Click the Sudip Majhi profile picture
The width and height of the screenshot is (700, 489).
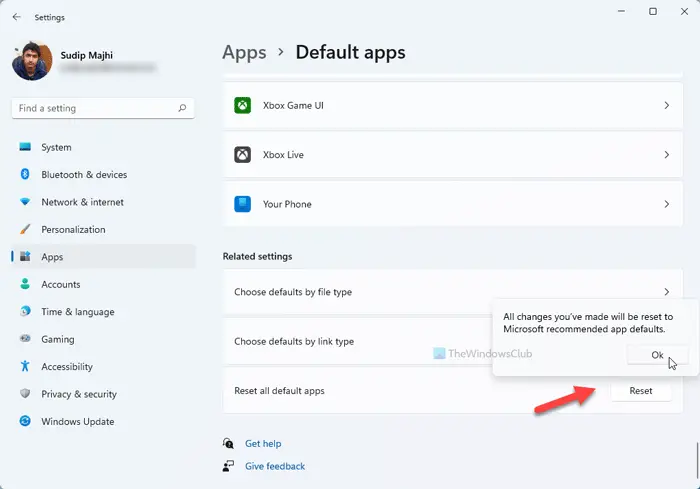[32, 61]
